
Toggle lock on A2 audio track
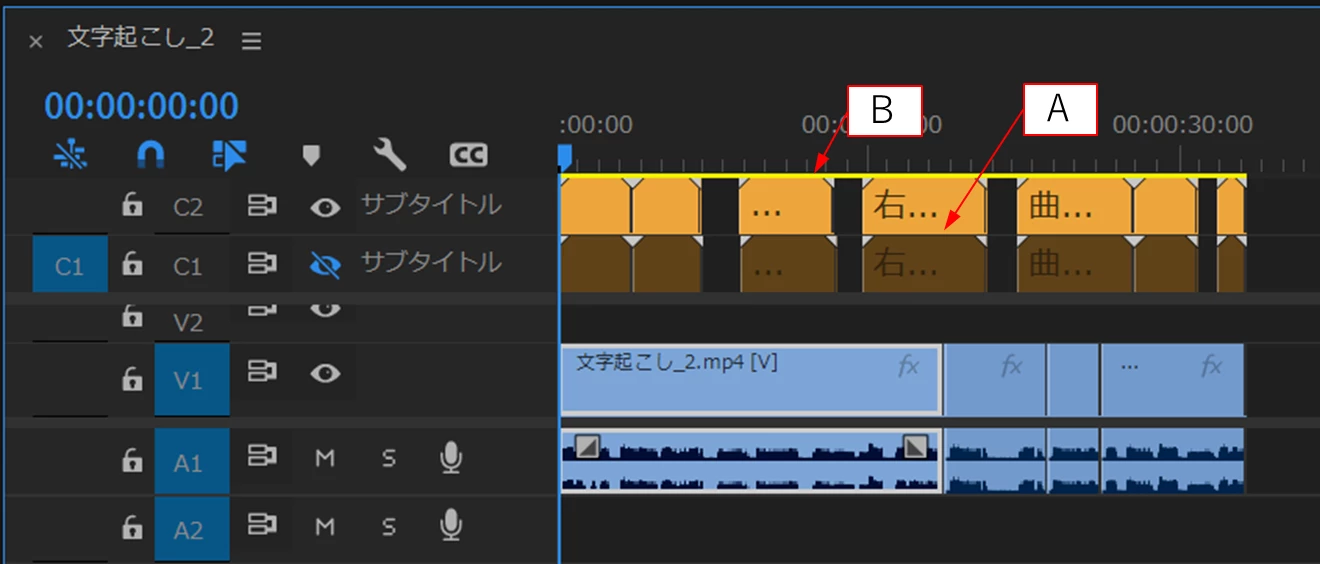[x=131, y=527]
